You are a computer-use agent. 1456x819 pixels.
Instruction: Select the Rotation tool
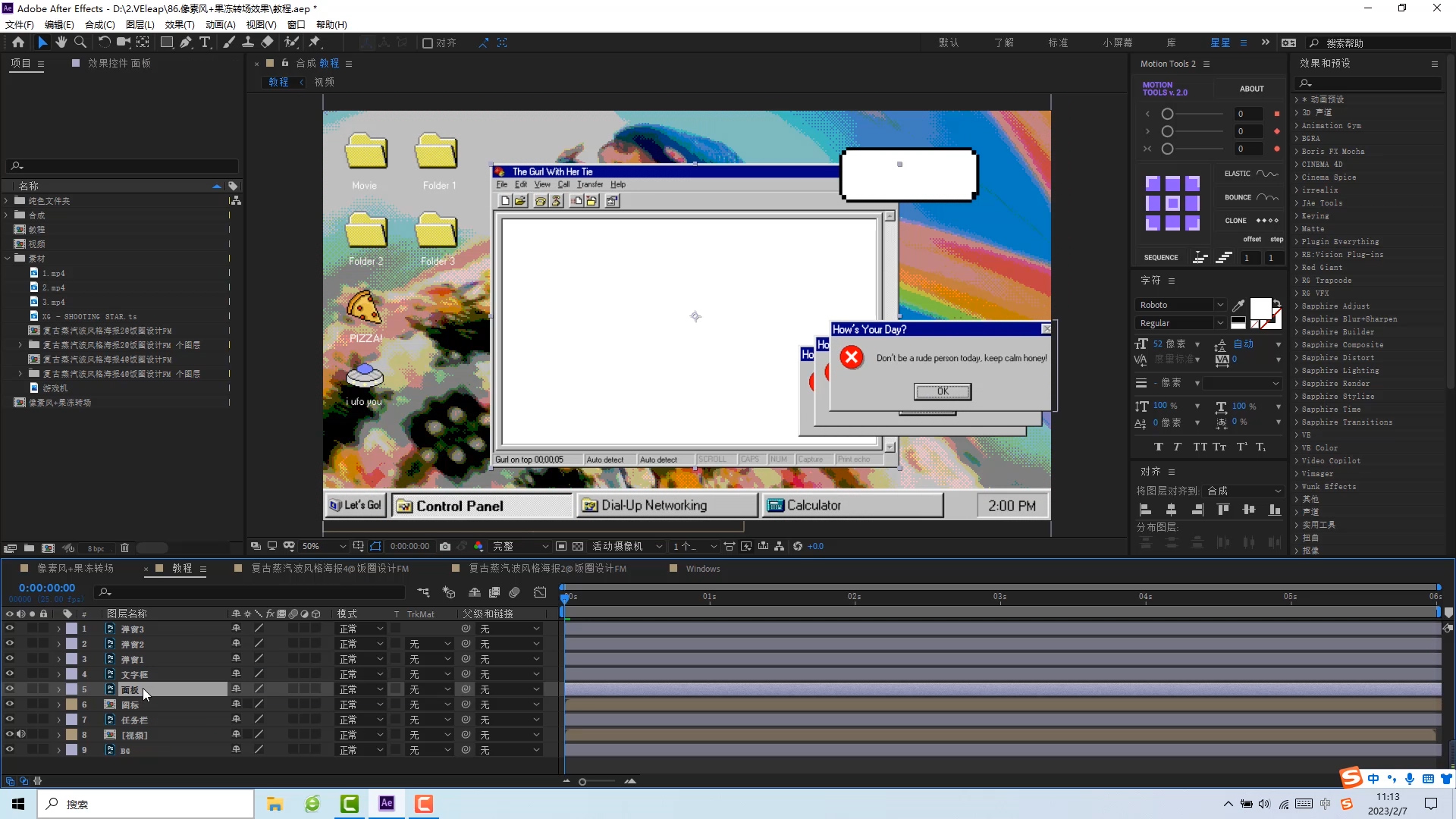[x=105, y=42]
